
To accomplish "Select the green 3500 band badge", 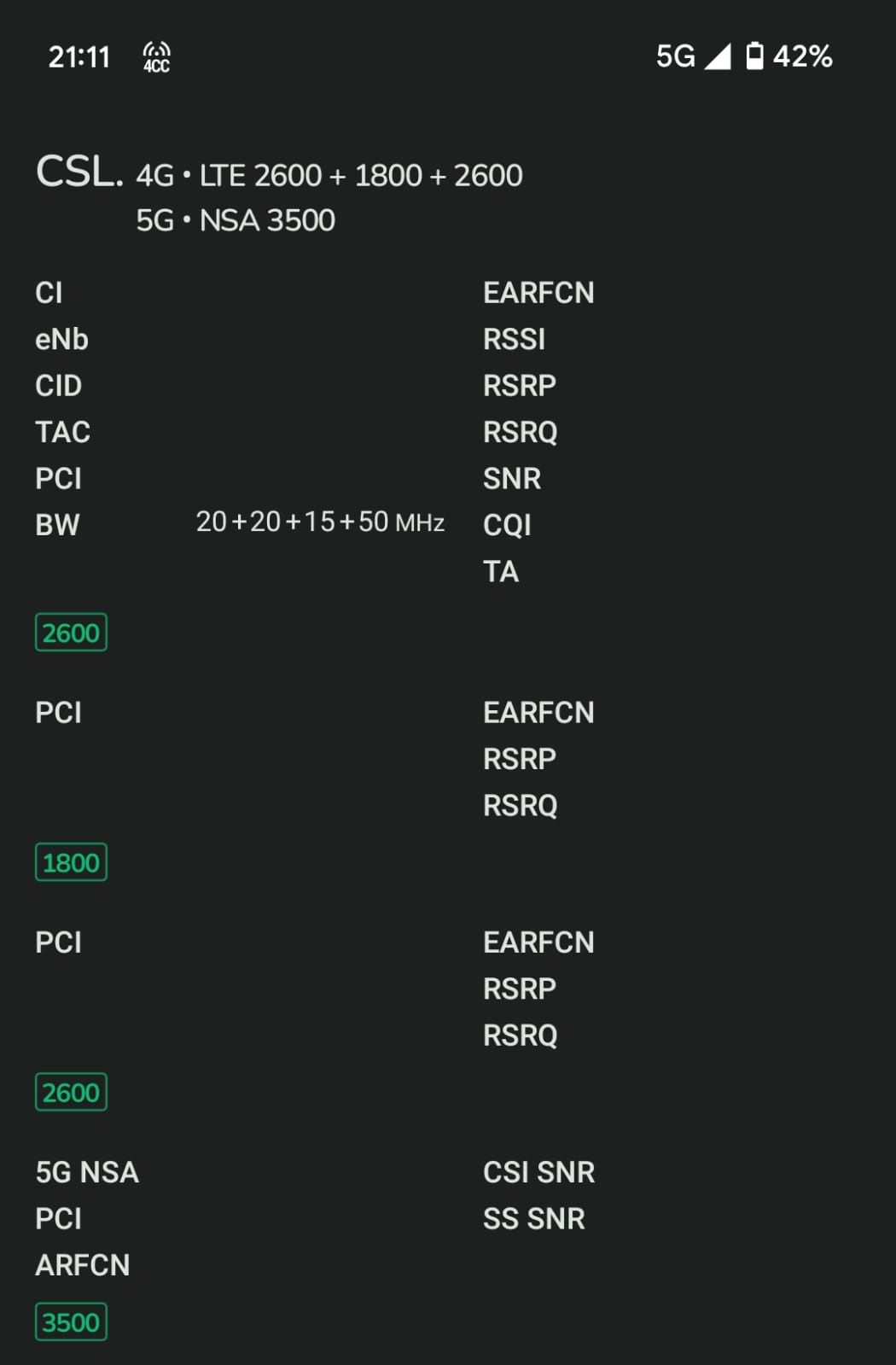I will [71, 1321].
